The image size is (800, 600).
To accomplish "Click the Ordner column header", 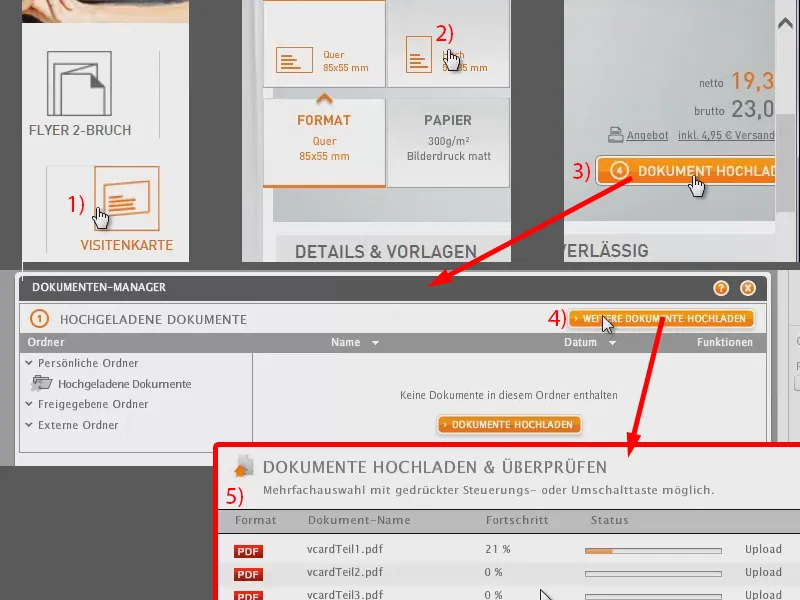I will click(x=46, y=342).
